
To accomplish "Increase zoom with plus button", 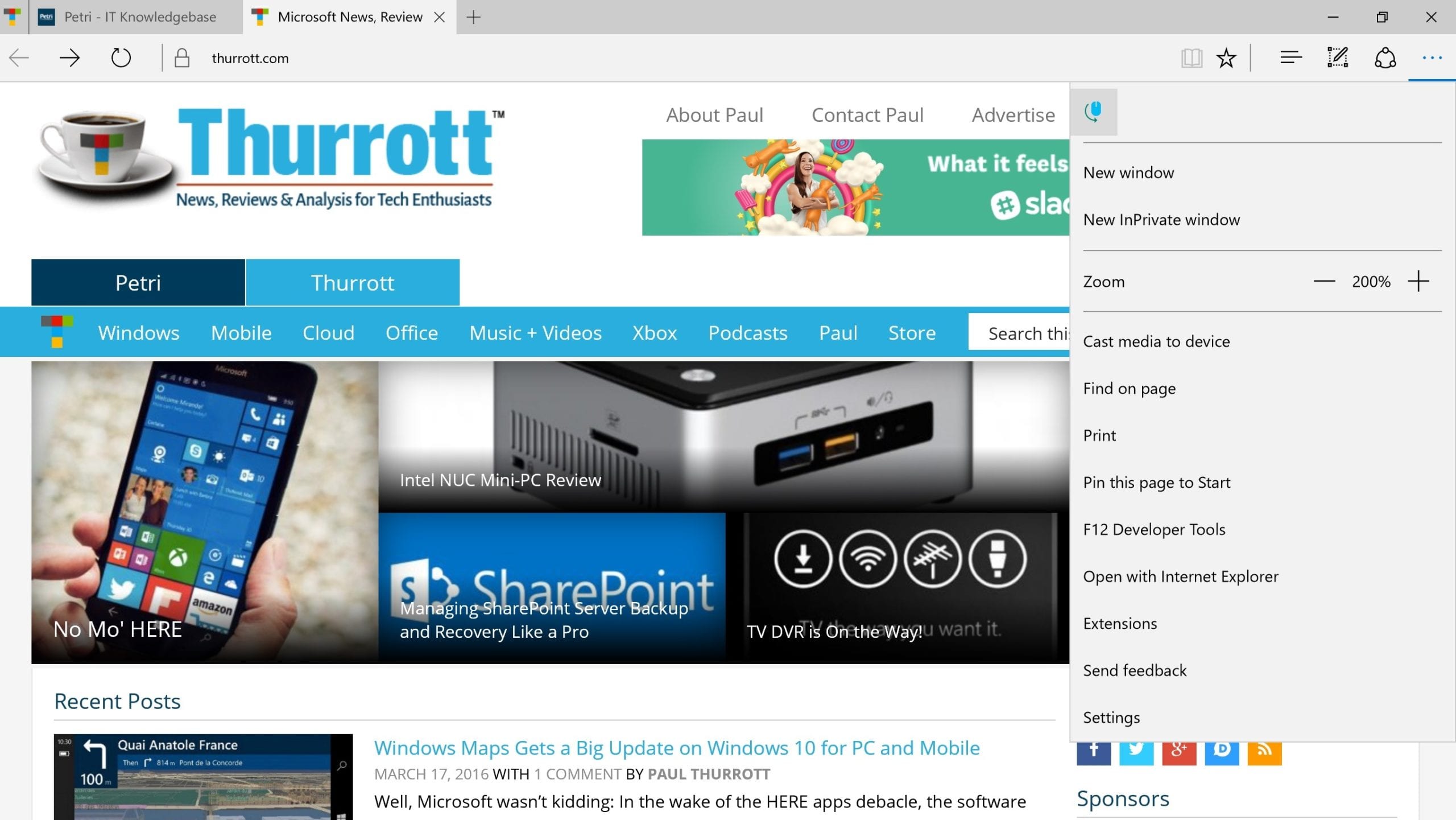I will (x=1418, y=281).
